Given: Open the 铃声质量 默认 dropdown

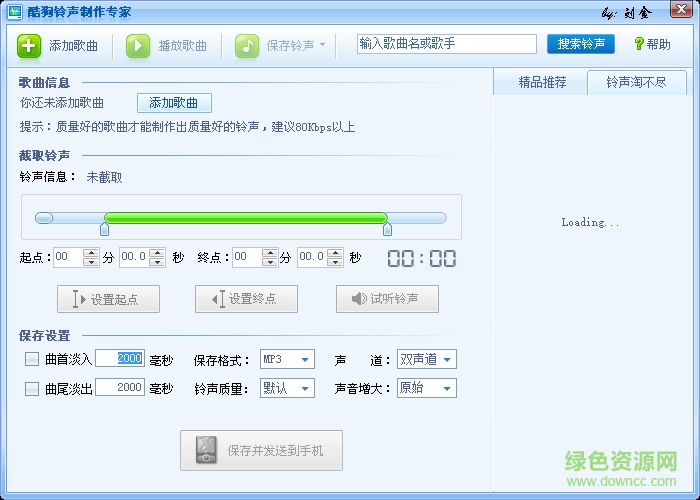Looking at the screenshot, I should [x=287, y=388].
